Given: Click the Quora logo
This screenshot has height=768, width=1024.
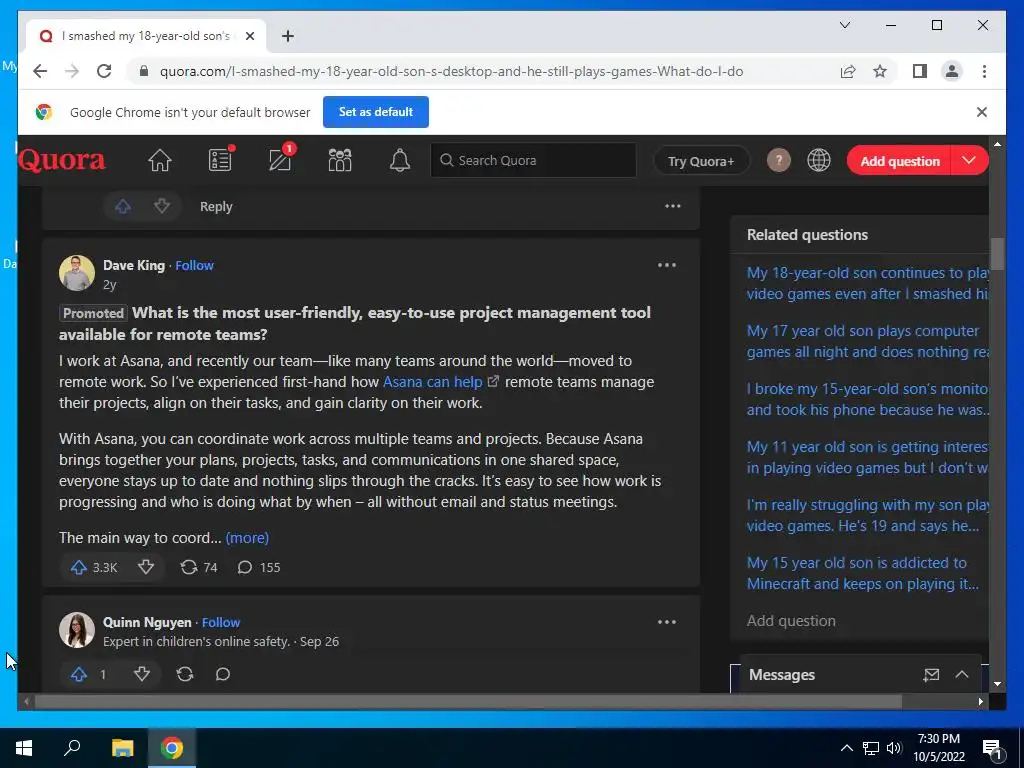Looking at the screenshot, I should (61, 160).
